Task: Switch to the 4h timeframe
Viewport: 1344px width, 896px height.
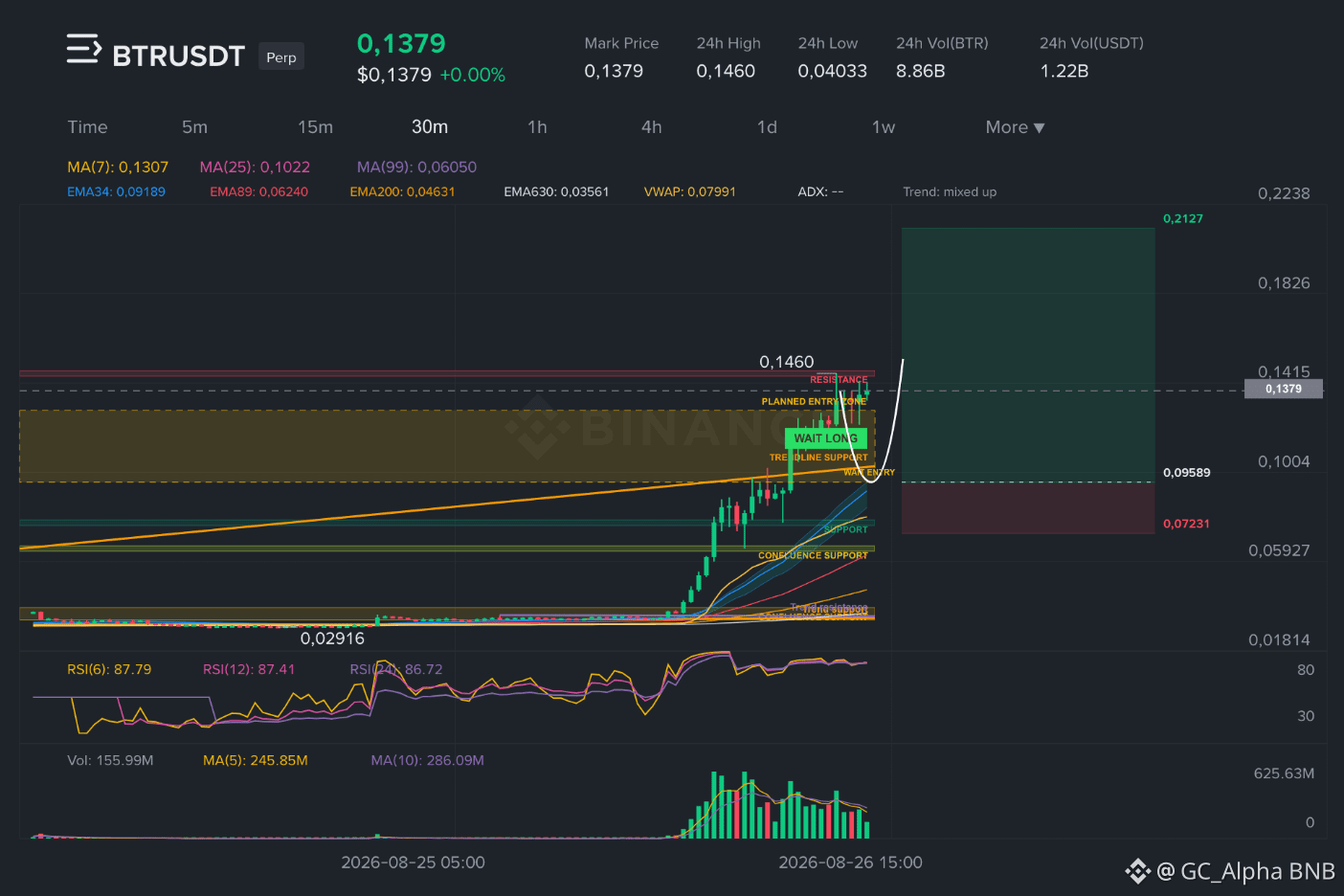Action: pyautogui.click(x=652, y=127)
